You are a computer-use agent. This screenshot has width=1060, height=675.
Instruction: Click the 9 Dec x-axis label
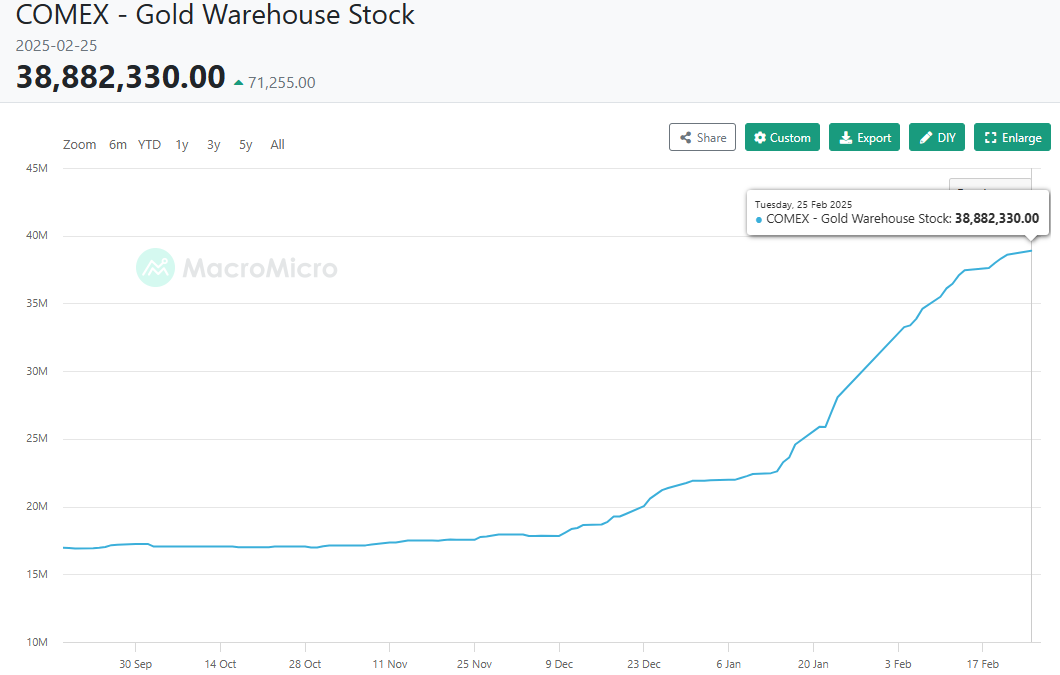(x=559, y=664)
